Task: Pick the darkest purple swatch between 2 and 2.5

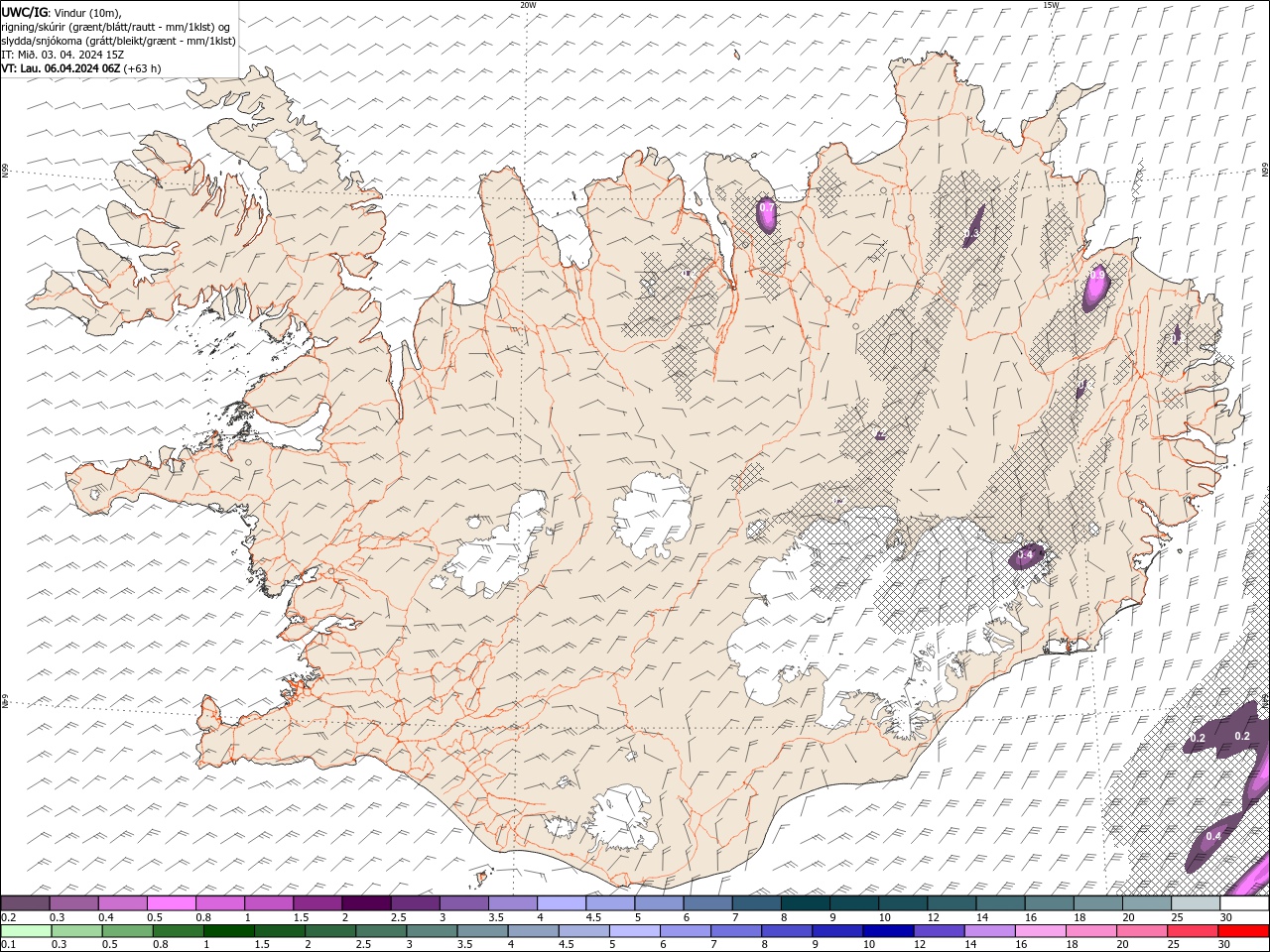Action: click(x=367, y=903)
